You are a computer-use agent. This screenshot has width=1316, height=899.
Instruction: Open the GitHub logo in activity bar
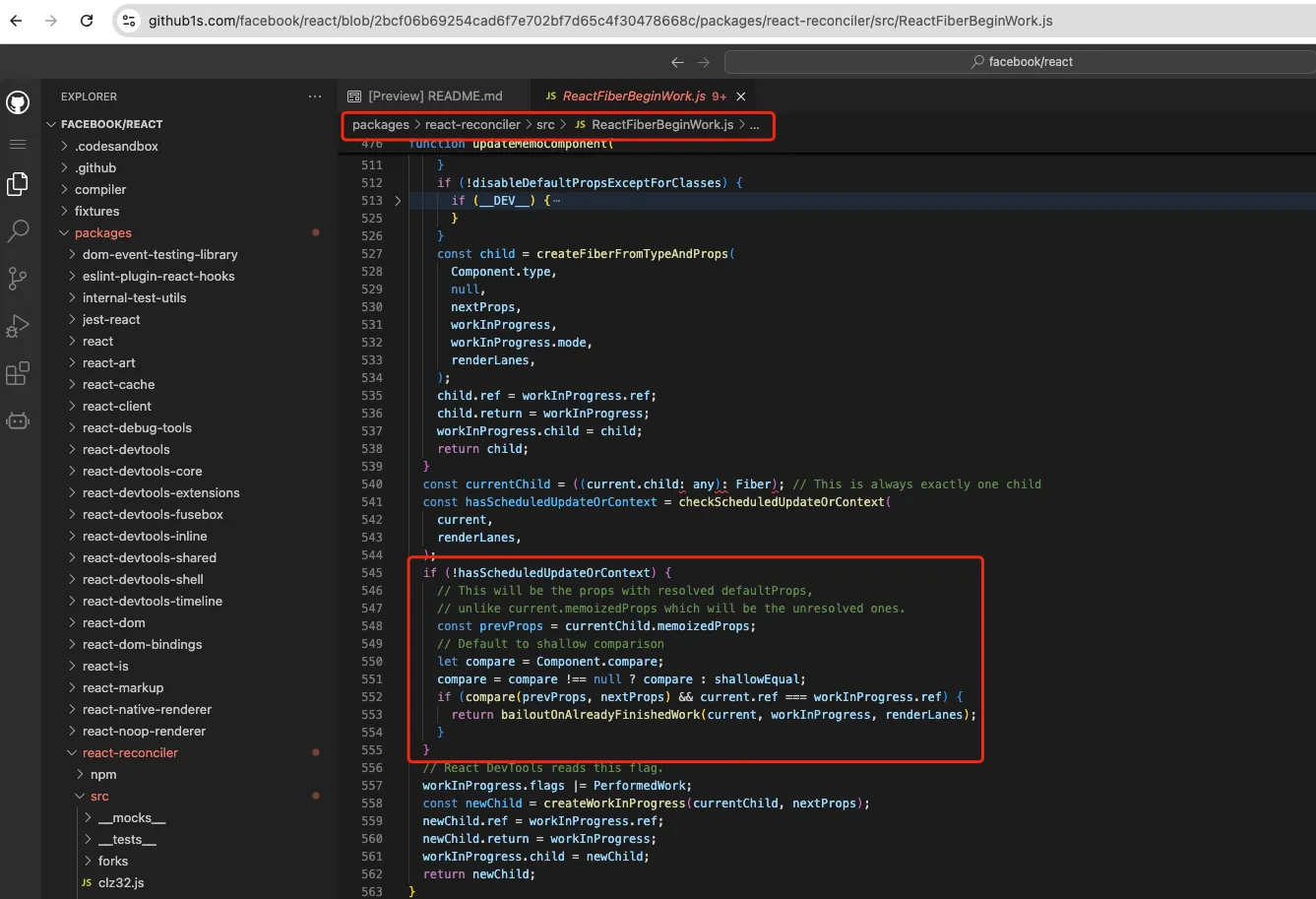coord(18,102)
